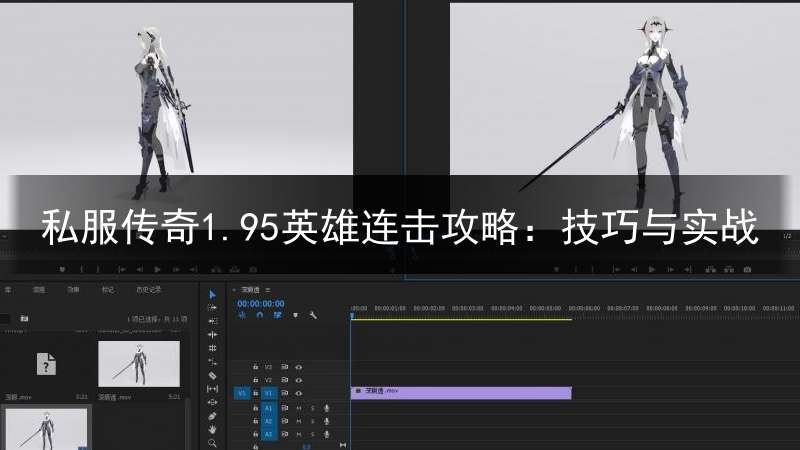Toggle Snap magnet in timeline
Image resolution: width=800 pixels, height=450 pixels.
(x=260, y=315)
